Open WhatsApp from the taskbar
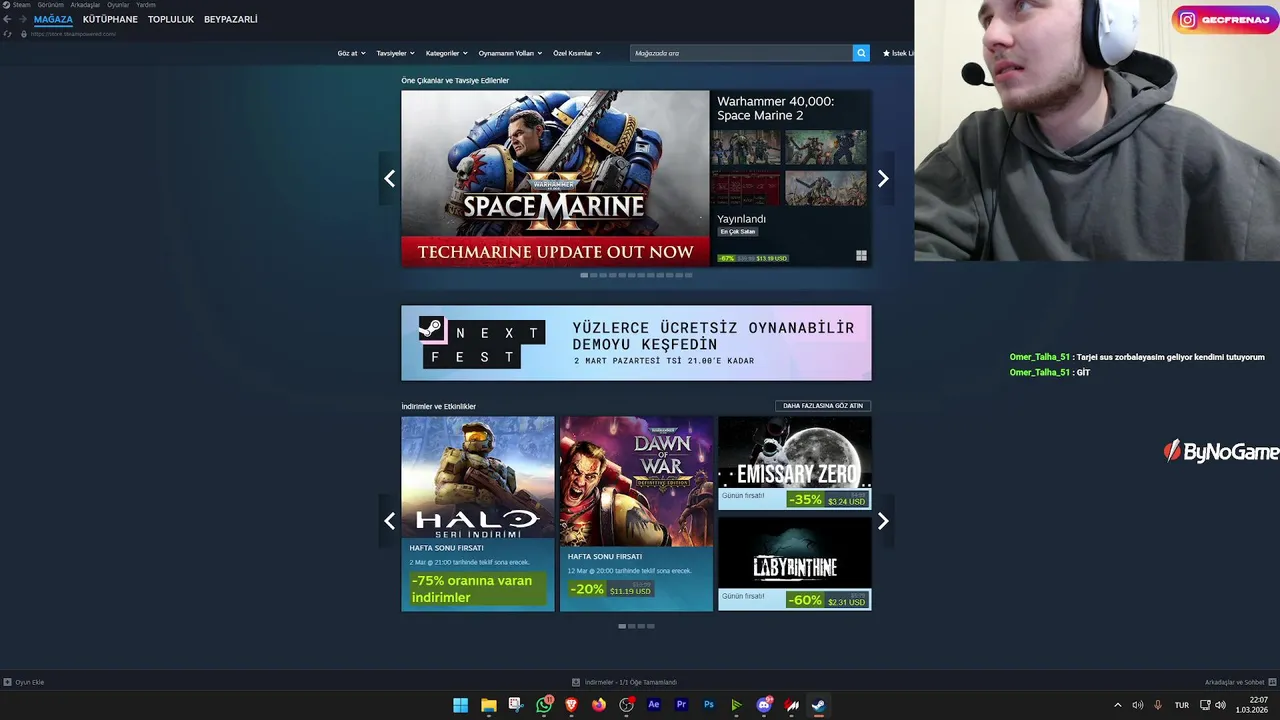This screenshot has width=1280, height=720. (544, 705)
